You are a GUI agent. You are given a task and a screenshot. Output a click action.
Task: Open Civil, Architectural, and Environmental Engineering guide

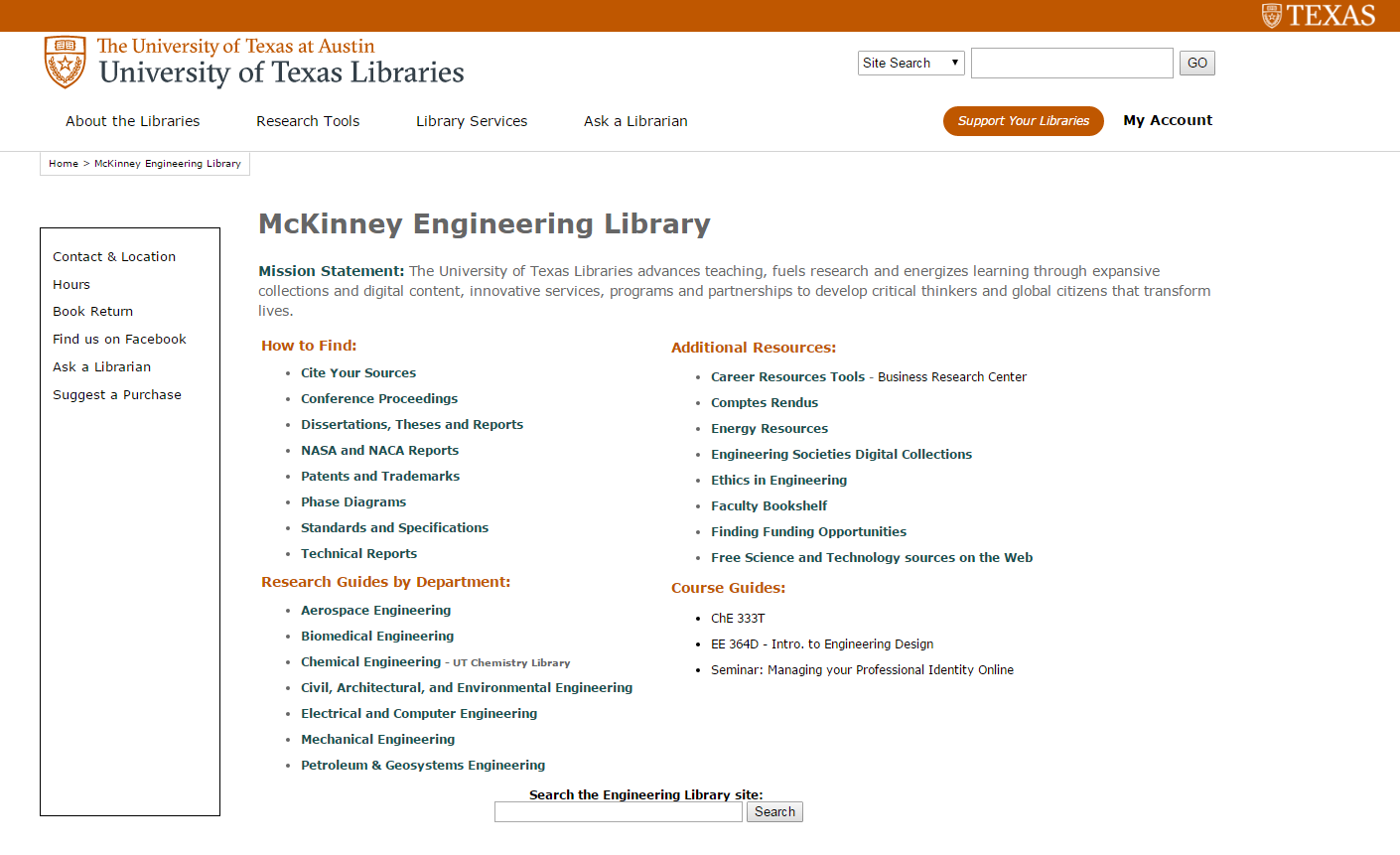467,687
